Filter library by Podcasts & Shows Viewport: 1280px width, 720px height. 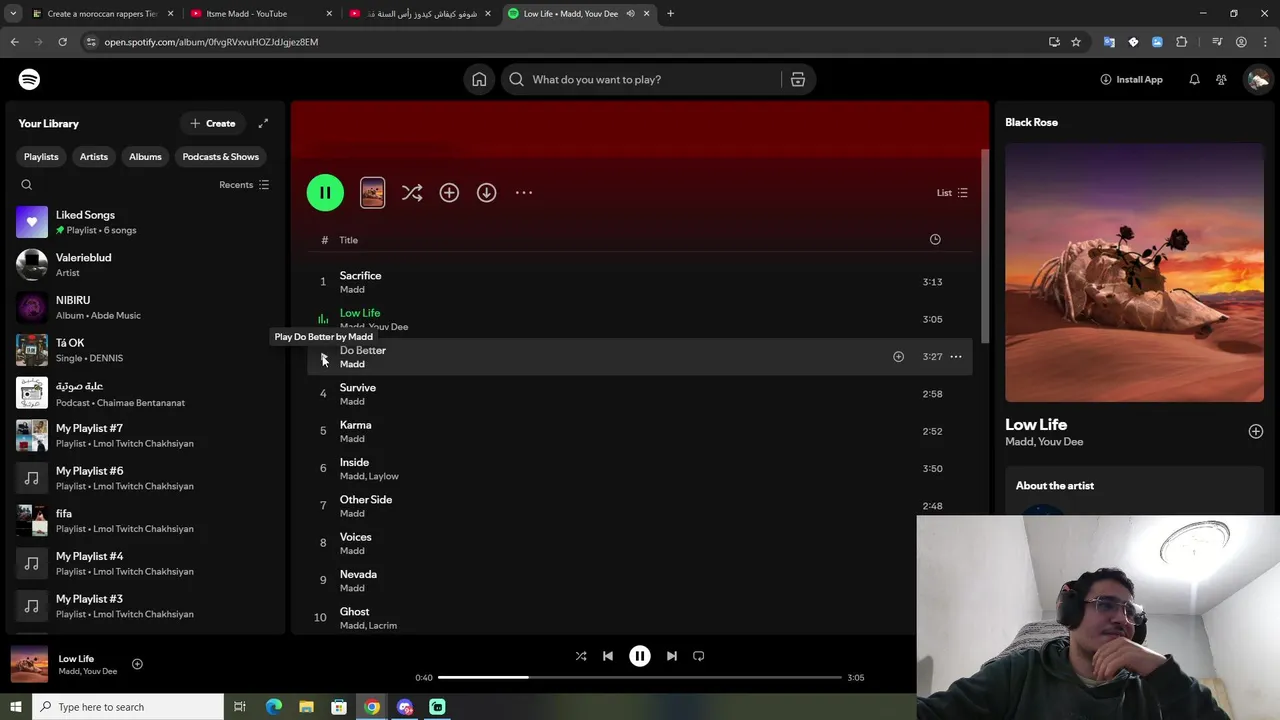tap(220, 156)
